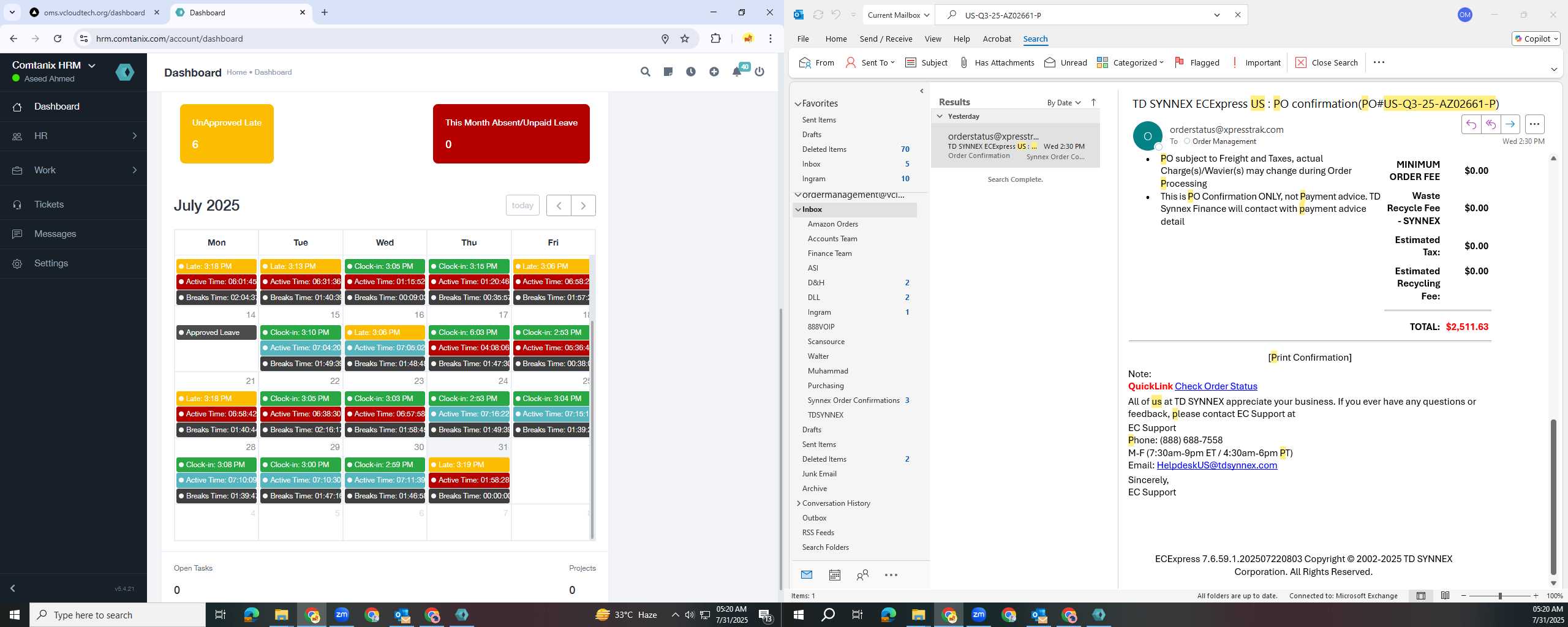
Task: Open the Categorized filter dropdown
Action: tap(1130, 62)
